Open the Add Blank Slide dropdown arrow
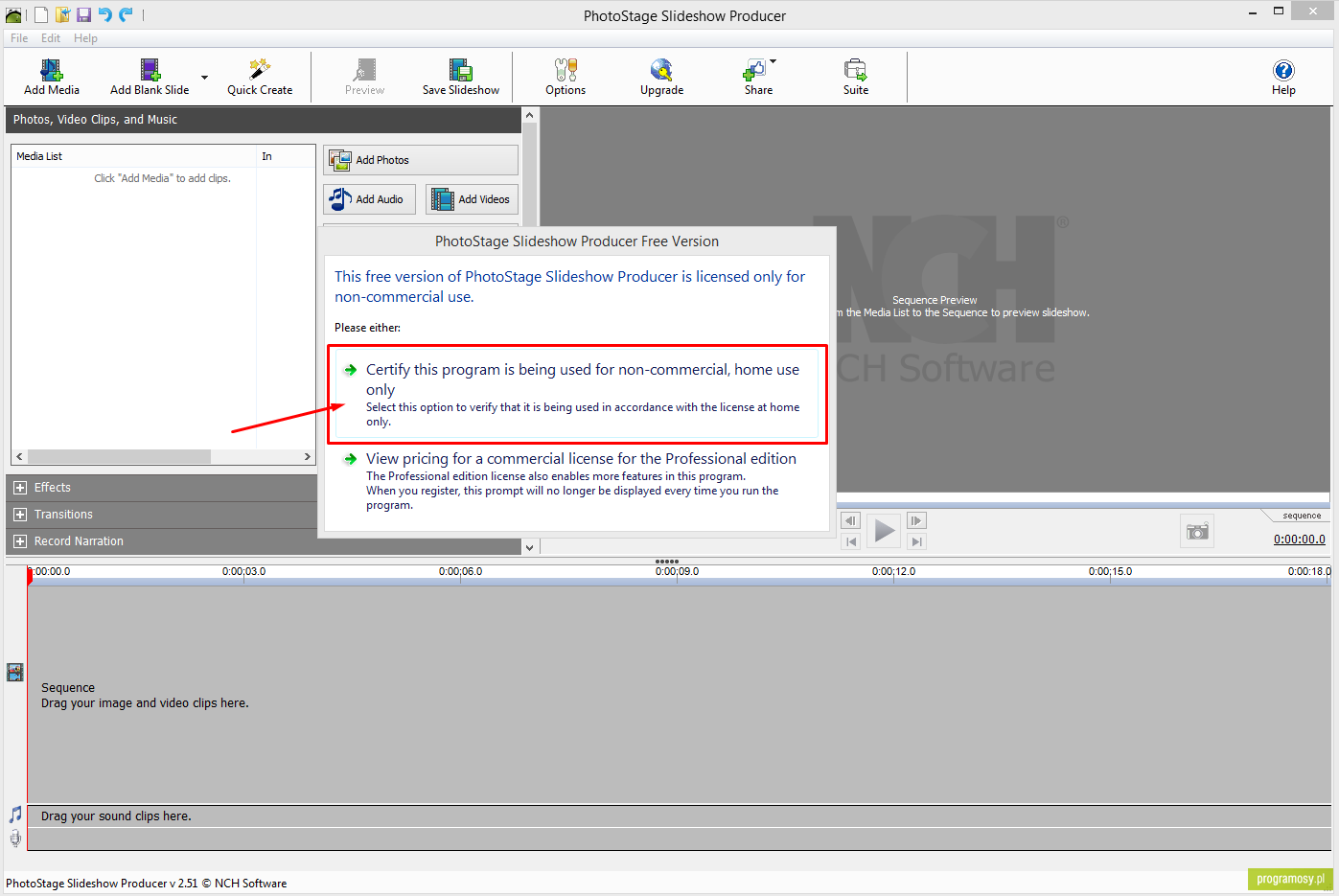The width and height of the screenshot is (1339, 896). tap(204, 78)
